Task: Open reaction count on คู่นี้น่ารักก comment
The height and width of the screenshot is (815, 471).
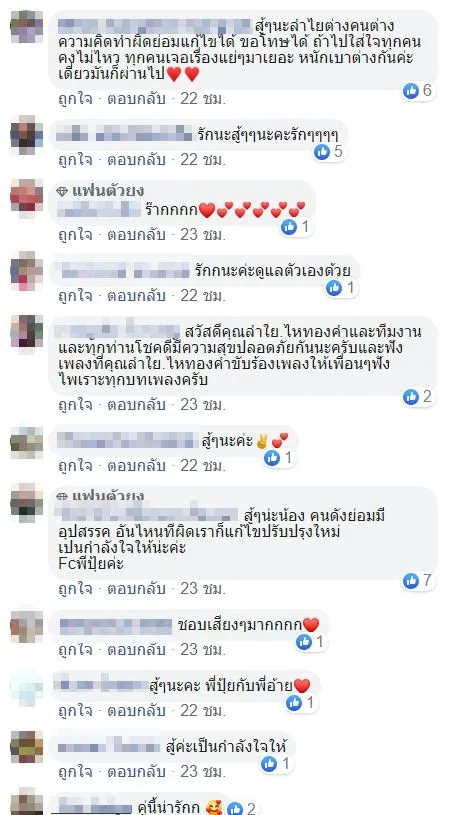Action: coord(243,808)
